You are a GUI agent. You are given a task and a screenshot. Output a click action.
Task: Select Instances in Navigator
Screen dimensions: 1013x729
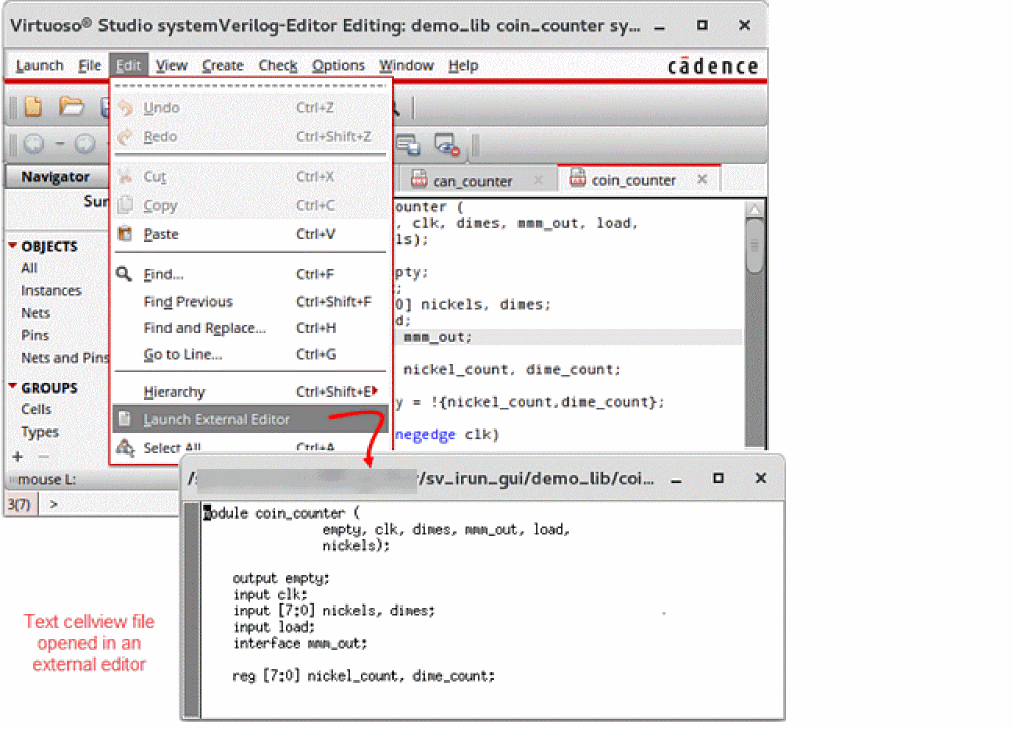click(x=51, y=291)
